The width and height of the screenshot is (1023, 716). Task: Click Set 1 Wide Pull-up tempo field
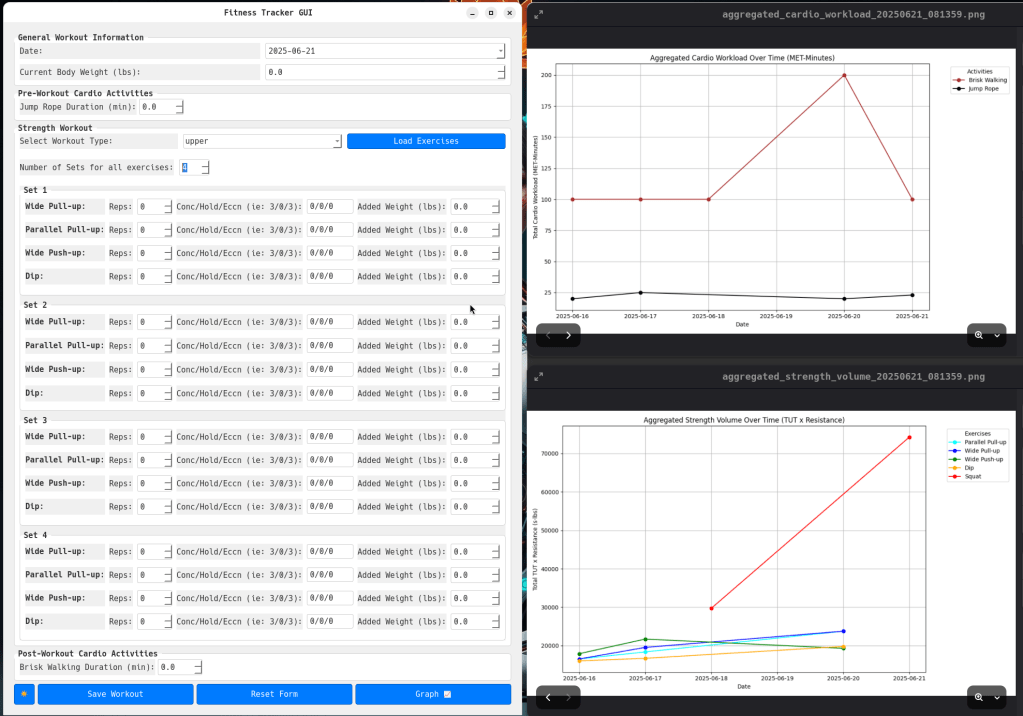[x=329, y=207]
